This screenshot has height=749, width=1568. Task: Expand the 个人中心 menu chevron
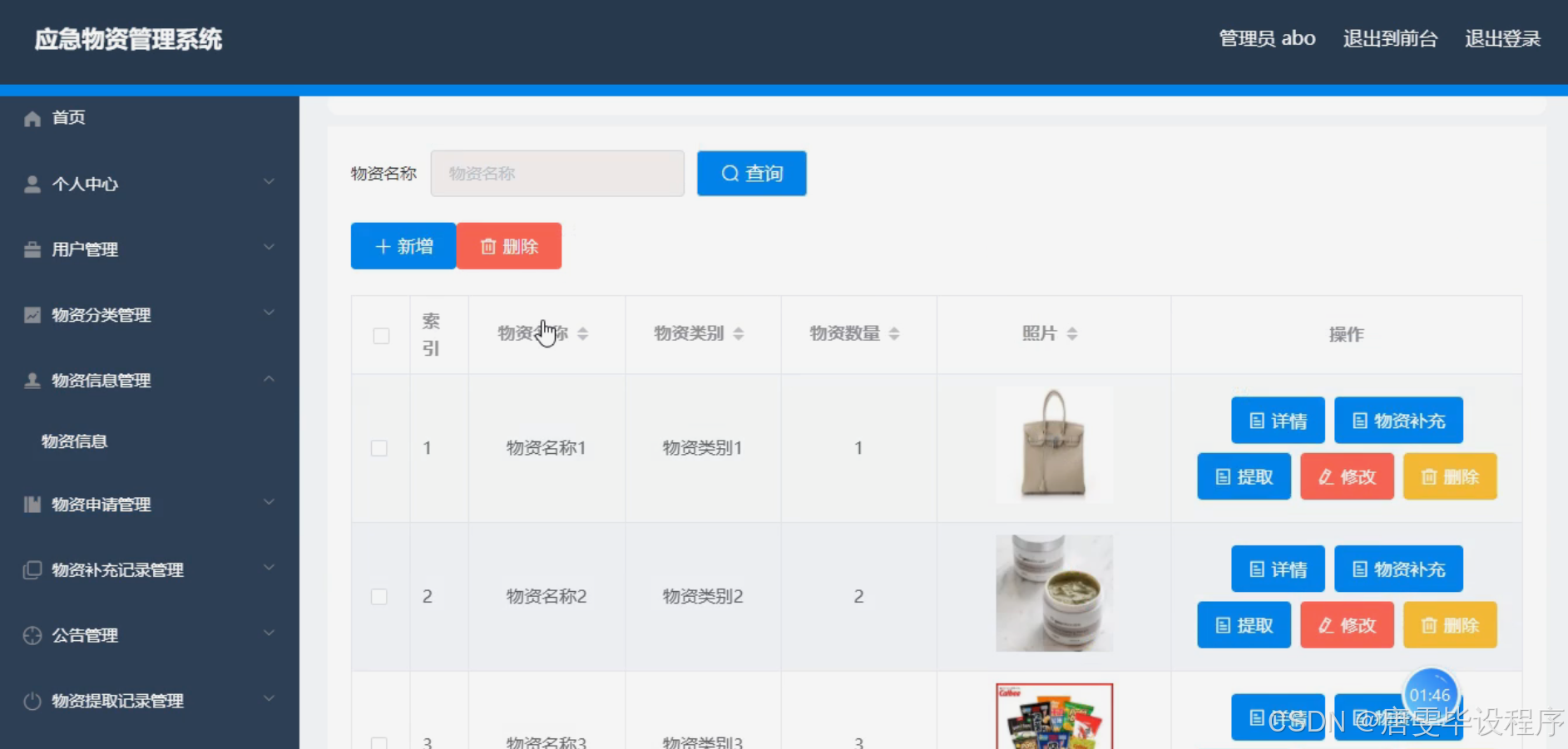(x=269, y=182)
